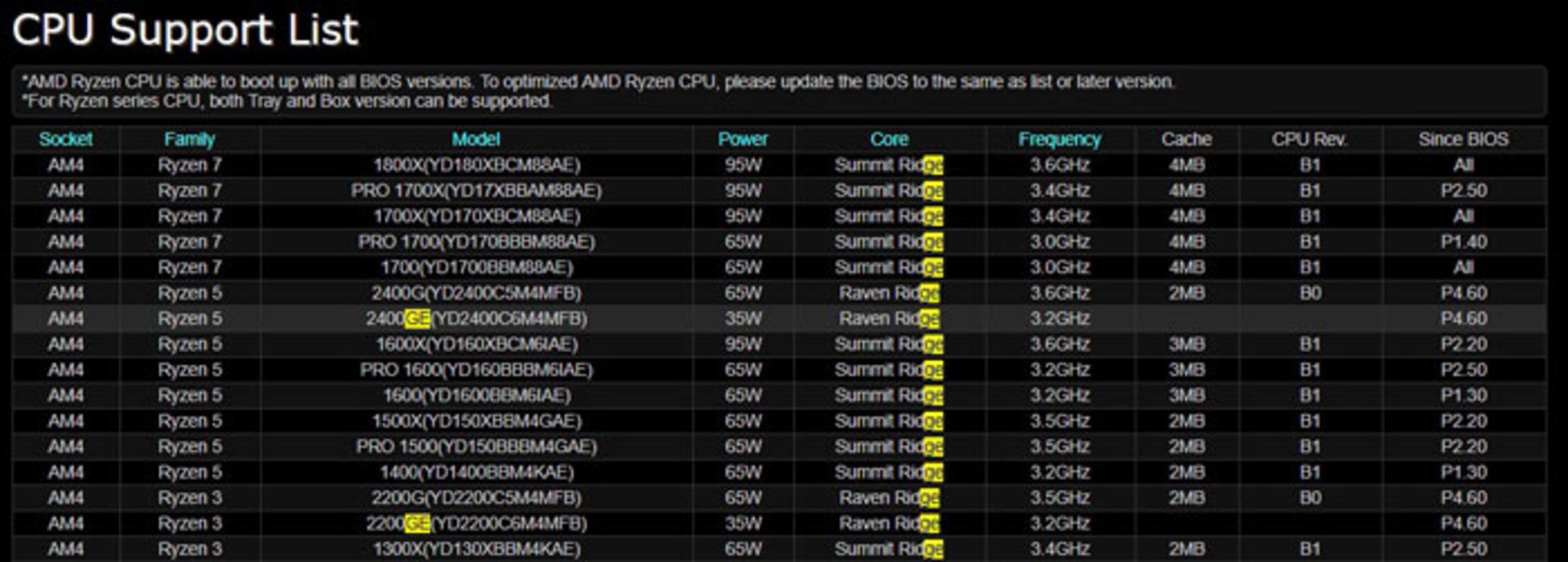Screen dimensions: 1568x562
Task: Click the Cache column header
Action: [1186, 140]
